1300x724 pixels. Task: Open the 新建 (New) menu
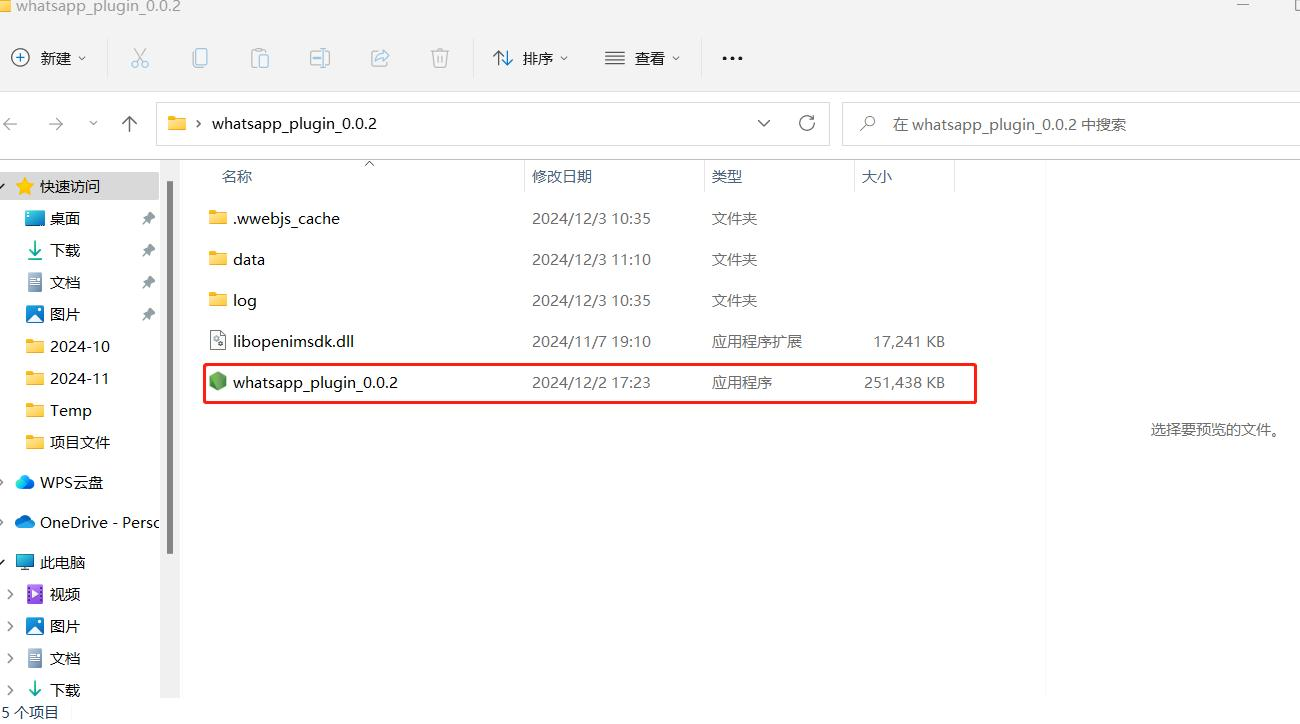click(x=48, y=58)
